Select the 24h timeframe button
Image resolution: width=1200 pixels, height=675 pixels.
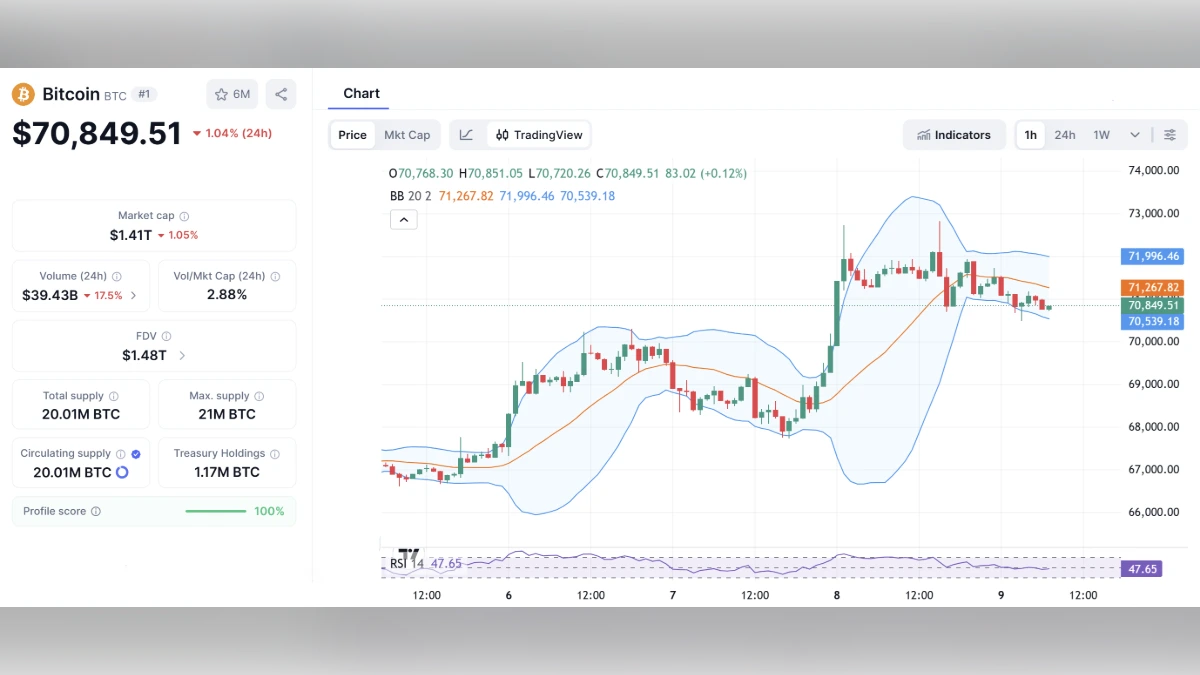(1065, 134)
